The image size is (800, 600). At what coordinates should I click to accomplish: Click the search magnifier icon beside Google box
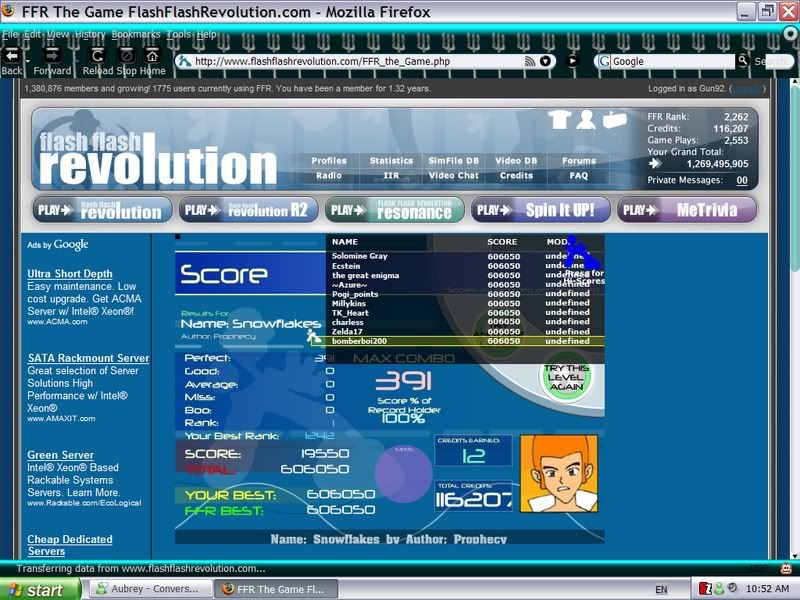743,61
